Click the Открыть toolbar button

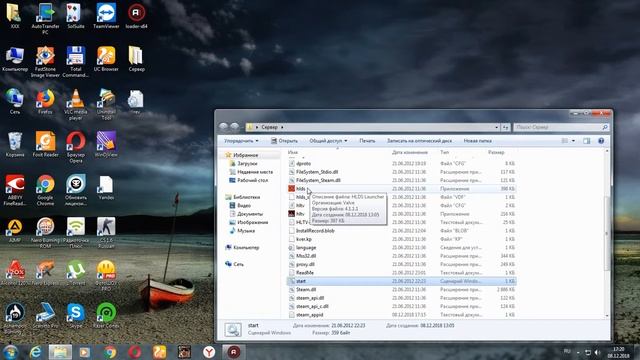pos(284,140)
